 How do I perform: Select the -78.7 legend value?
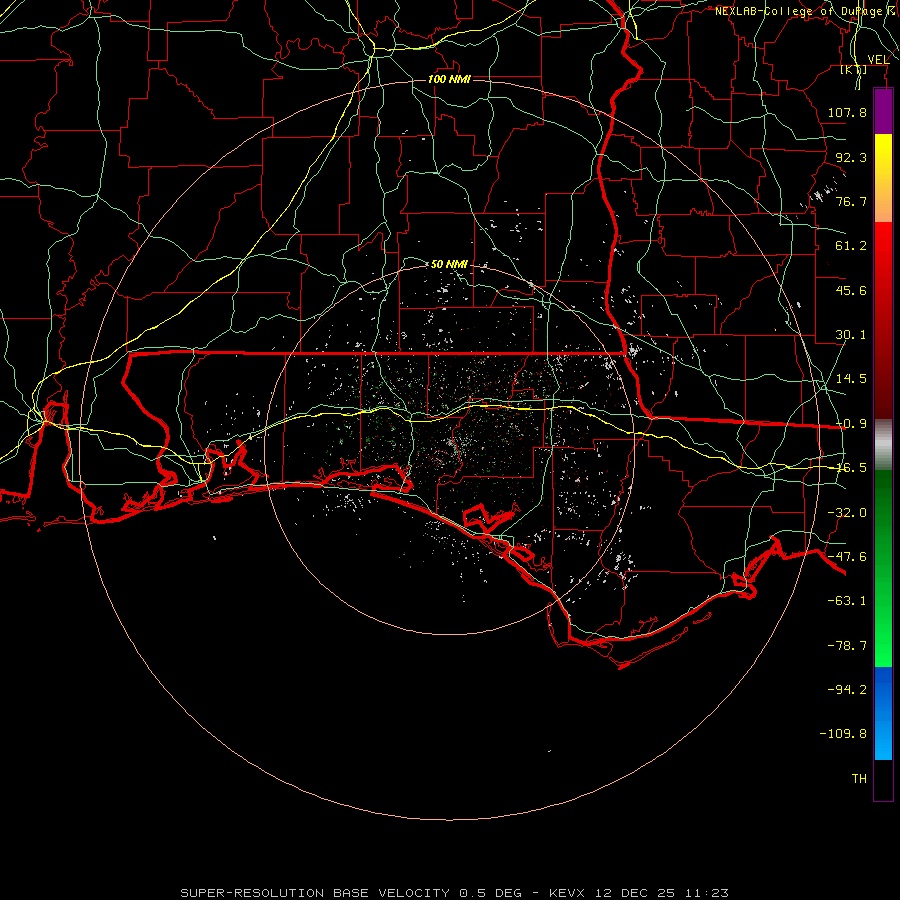[x=847, y=646]
